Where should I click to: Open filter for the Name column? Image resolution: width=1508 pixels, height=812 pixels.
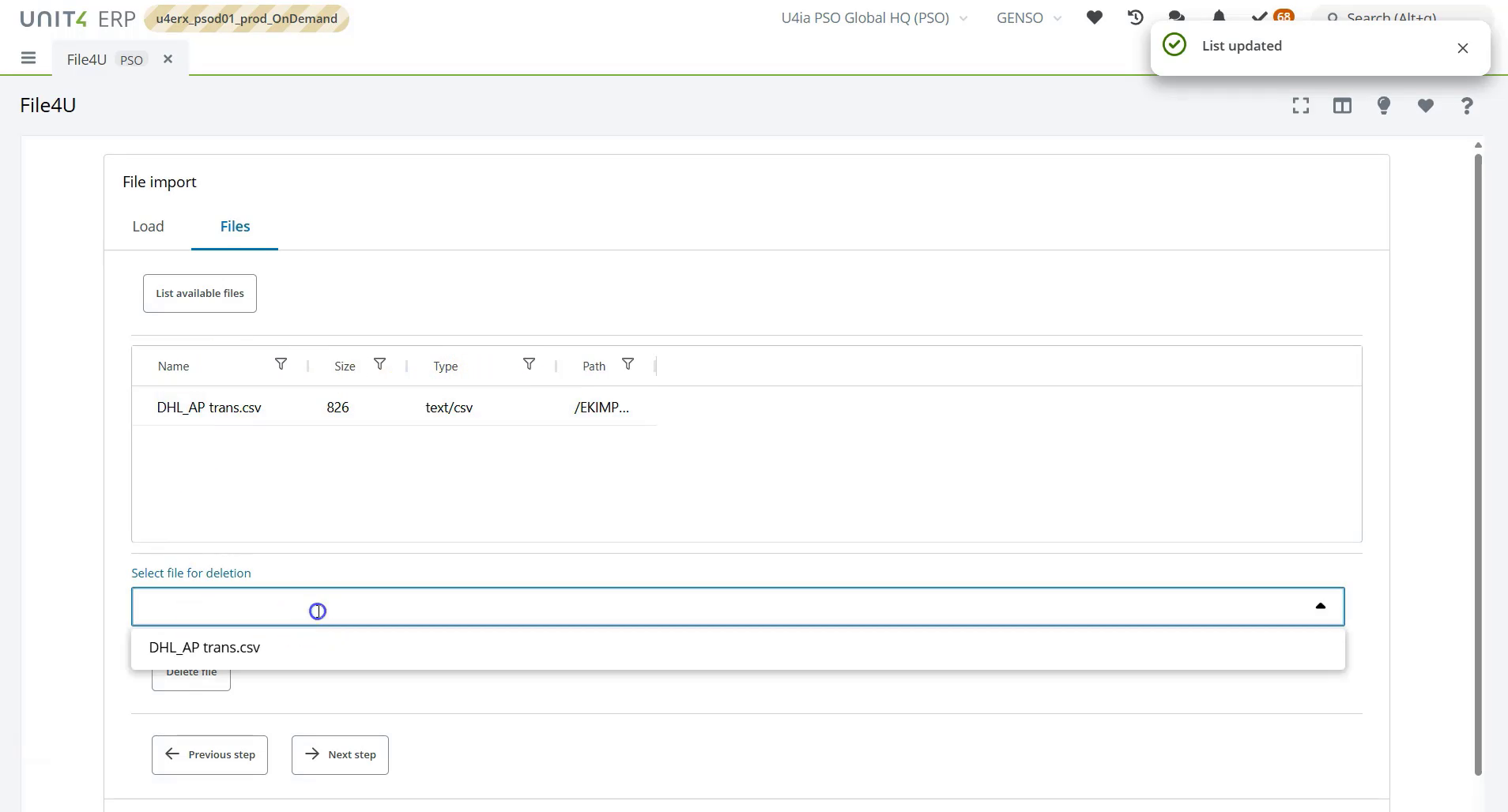click(x=281, y=364)
